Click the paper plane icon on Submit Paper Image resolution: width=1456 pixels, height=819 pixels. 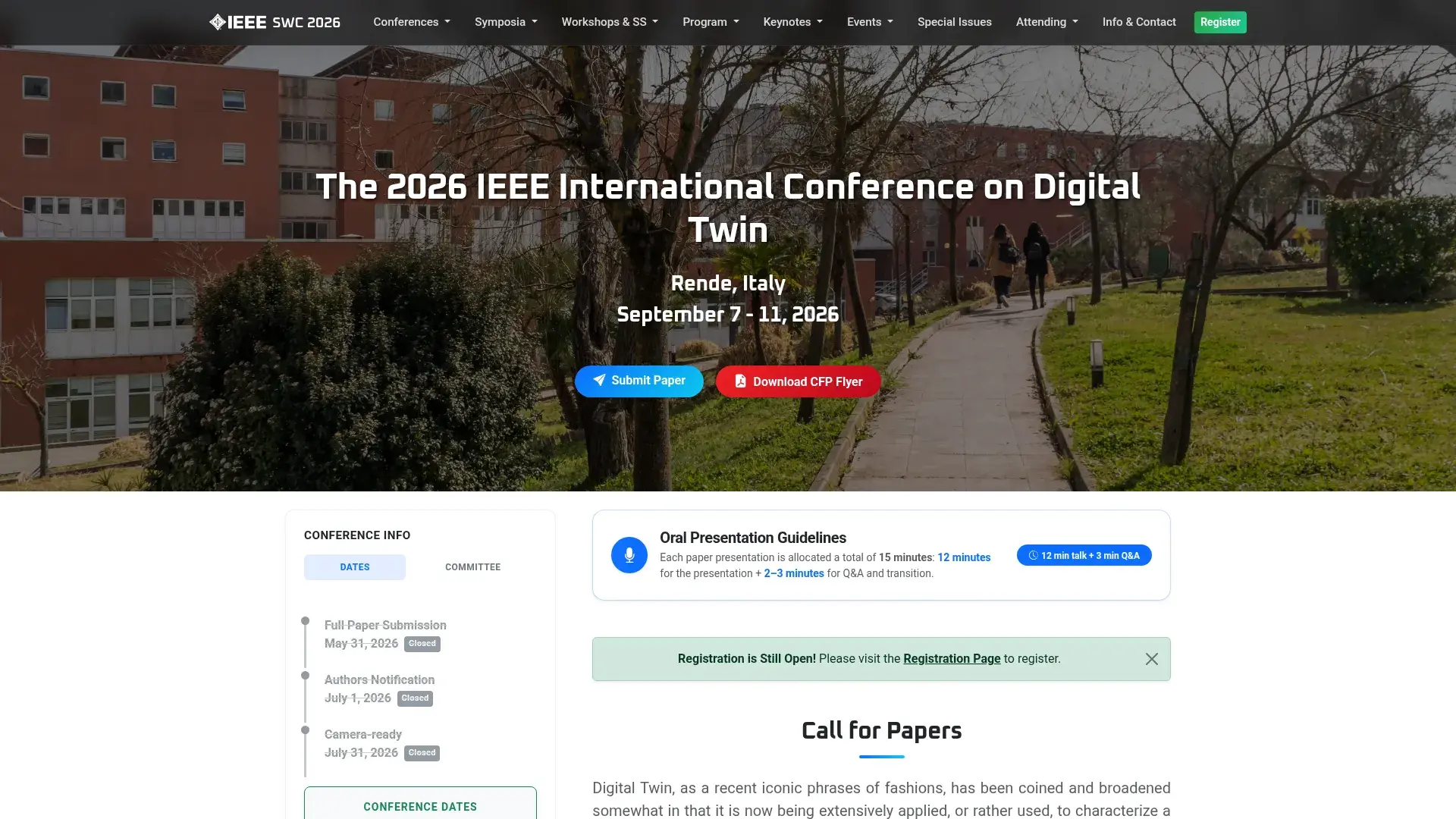pyautogui.click(x=599, y=381)
